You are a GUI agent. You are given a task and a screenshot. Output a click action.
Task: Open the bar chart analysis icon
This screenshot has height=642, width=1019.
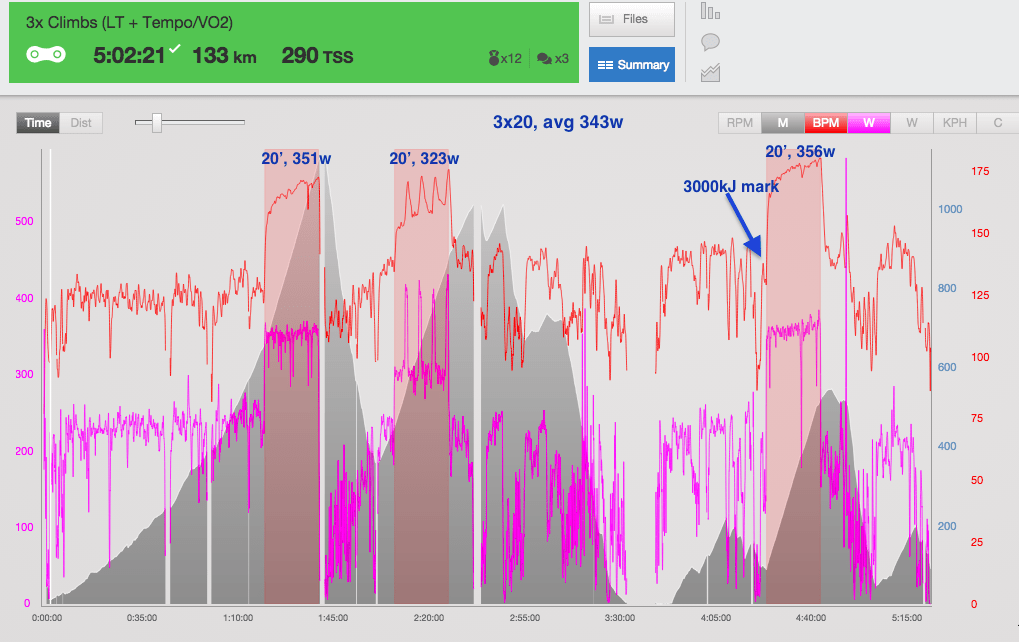pyautogui.click(x=710, y=12)
